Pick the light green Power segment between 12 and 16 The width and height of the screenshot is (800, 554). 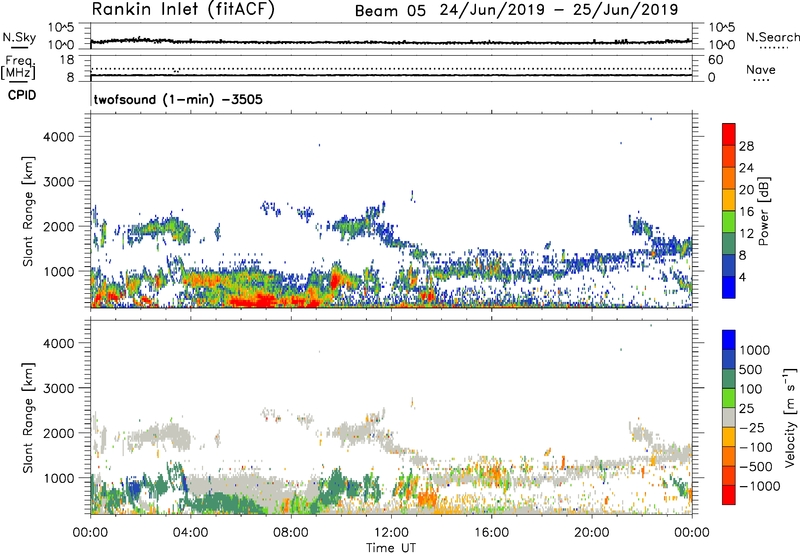coord(729,222)
